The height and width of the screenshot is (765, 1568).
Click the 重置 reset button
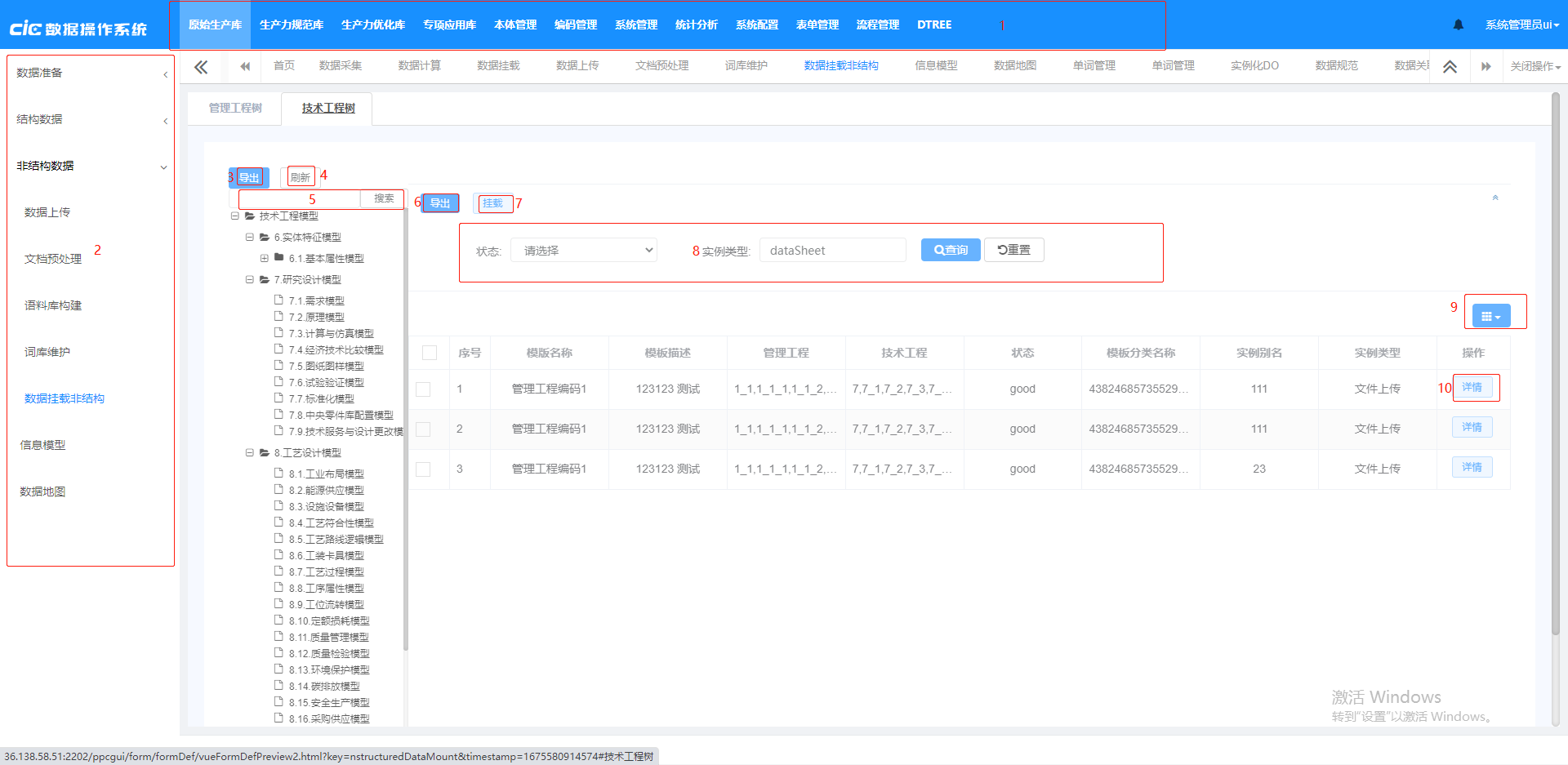tap(1013, 250)
